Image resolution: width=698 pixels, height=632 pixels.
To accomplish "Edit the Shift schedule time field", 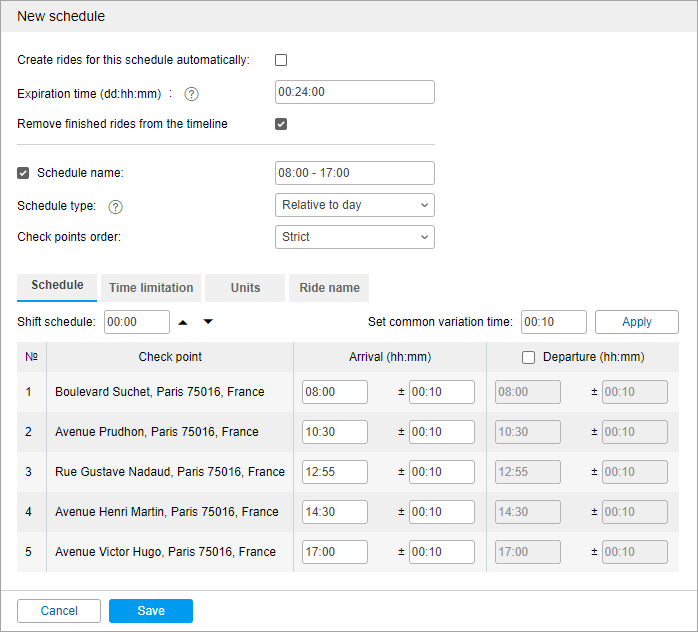I will [x=136, y=322].
